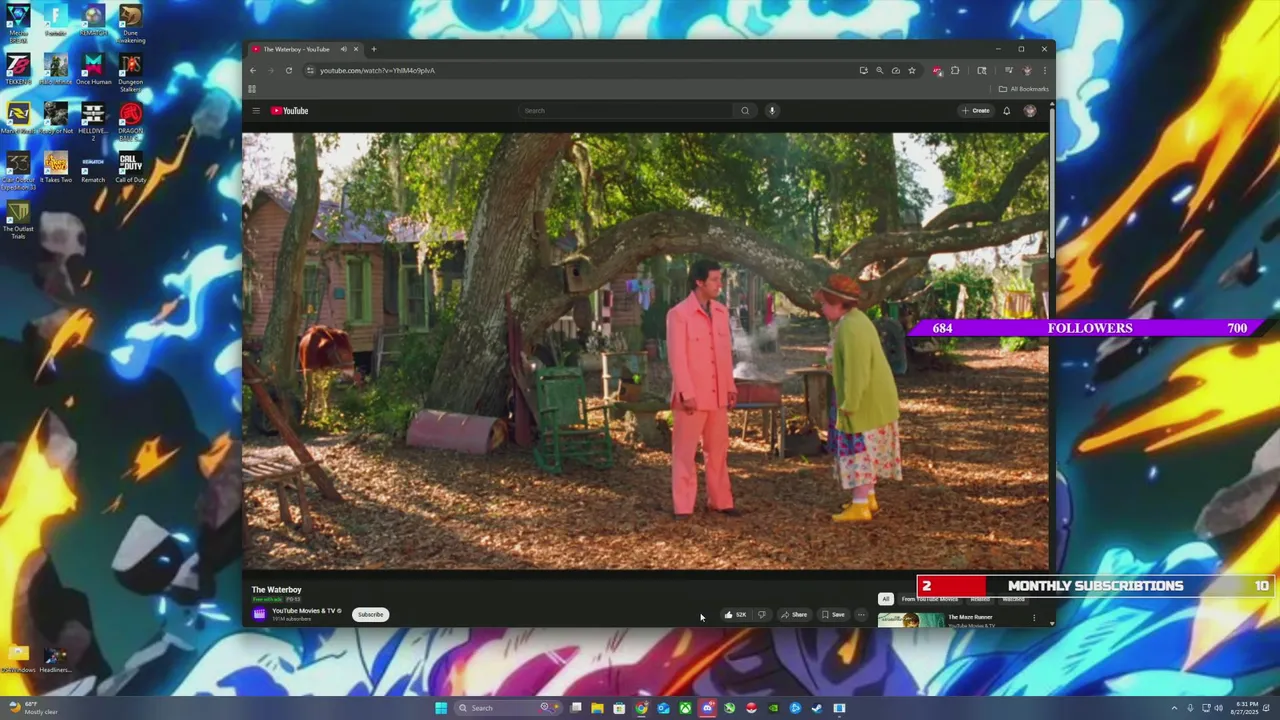This screenshot has width=1280, height=720.
Task: Open the Halo Infinite desktop shortcut
Action: click(55, 70)
